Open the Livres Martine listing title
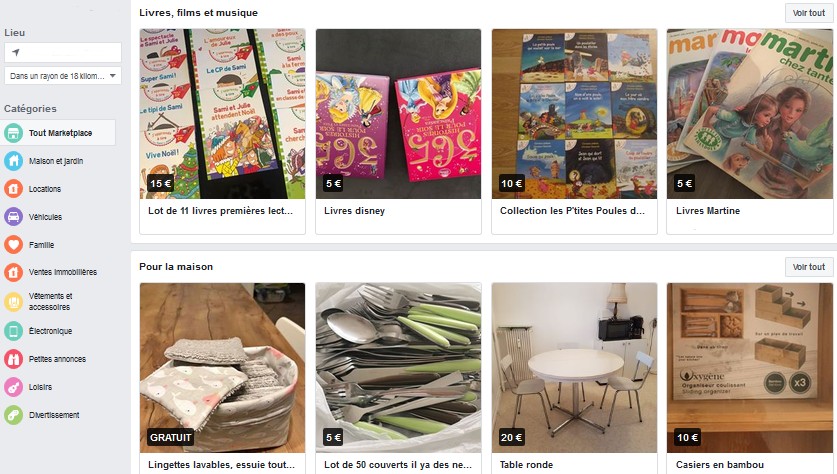The height and width of the screenshot is (474, 837). pos(708,211)
